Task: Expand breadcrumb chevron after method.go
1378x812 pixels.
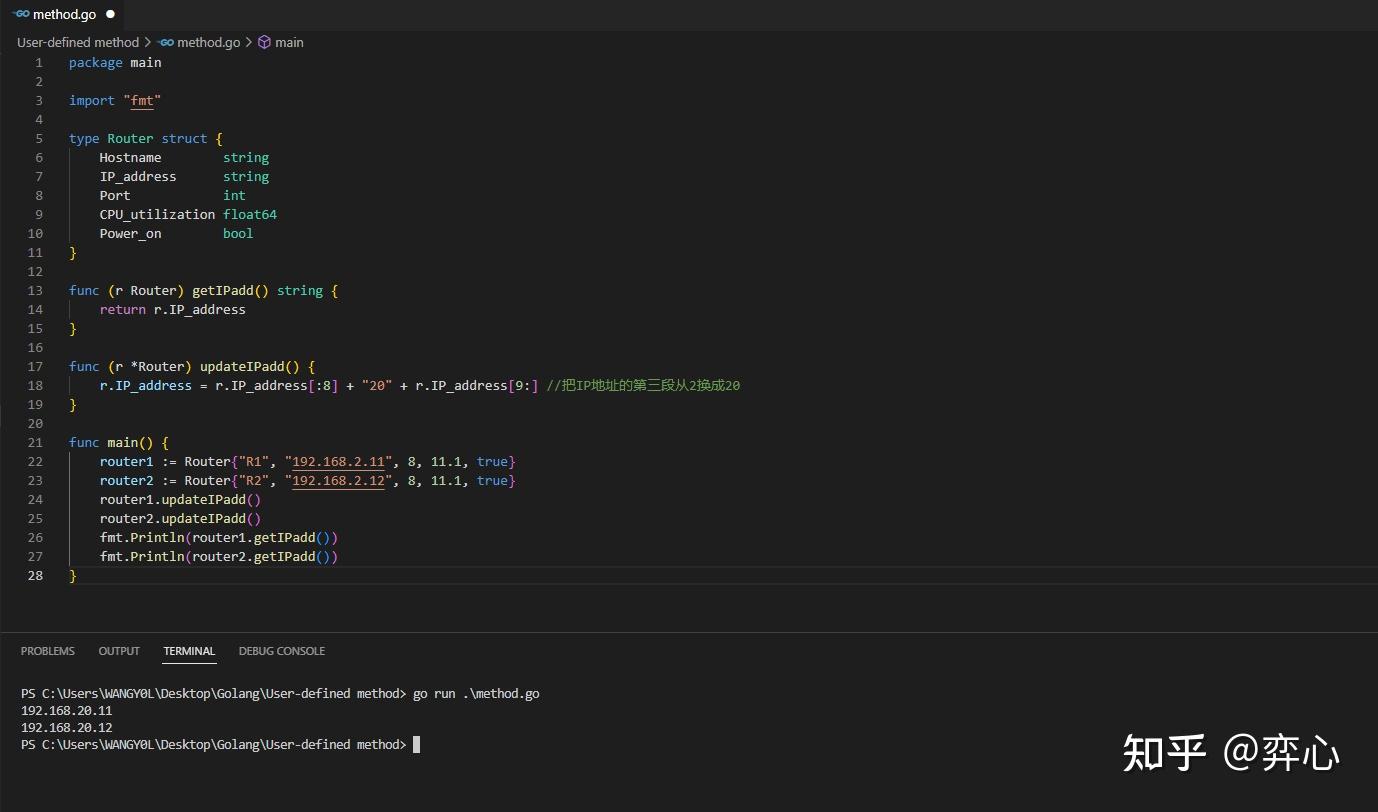Action: [x=249, y=42]
